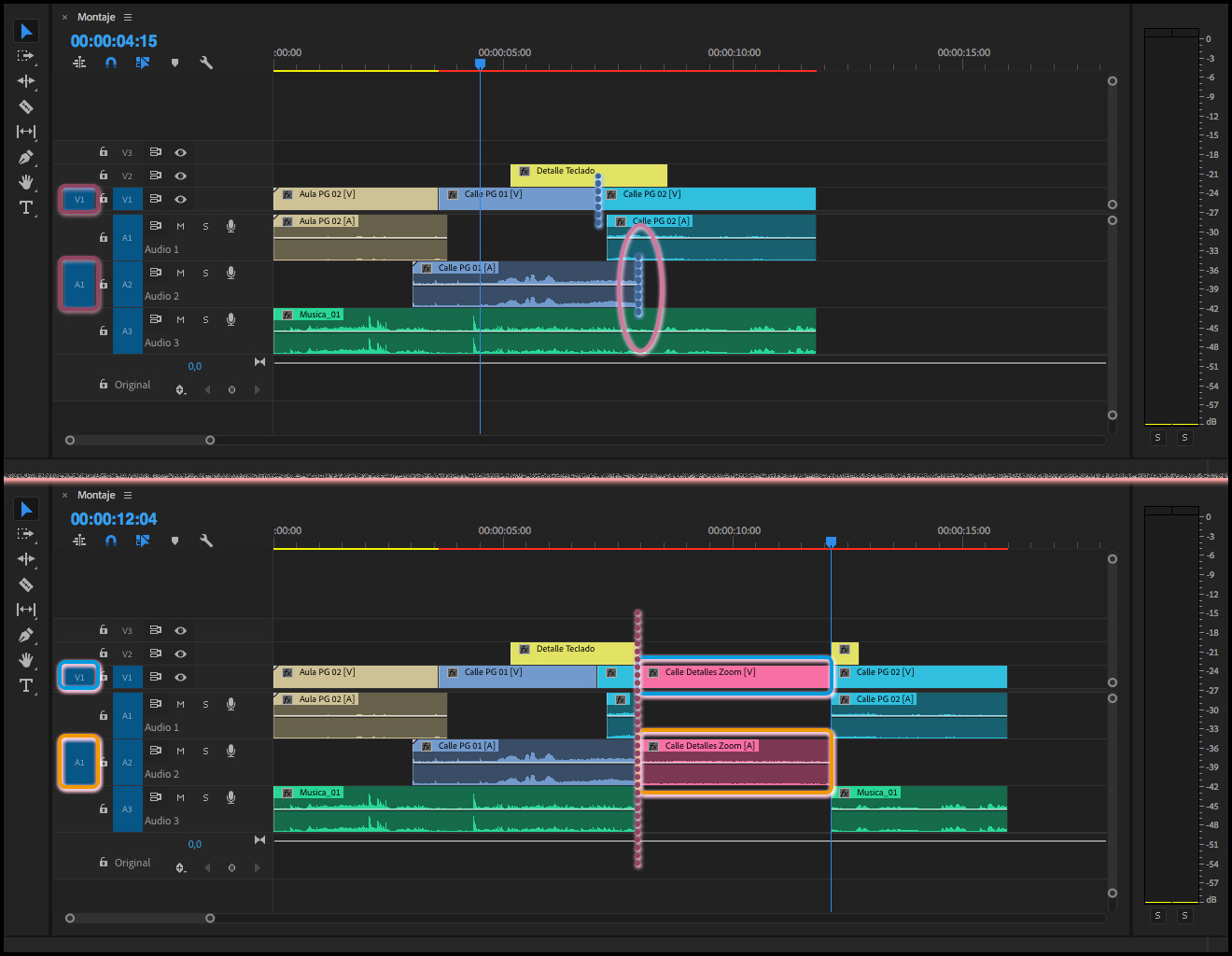Toggle the Snap magnet icon below 00:00:04:15

tap(111, 63)
